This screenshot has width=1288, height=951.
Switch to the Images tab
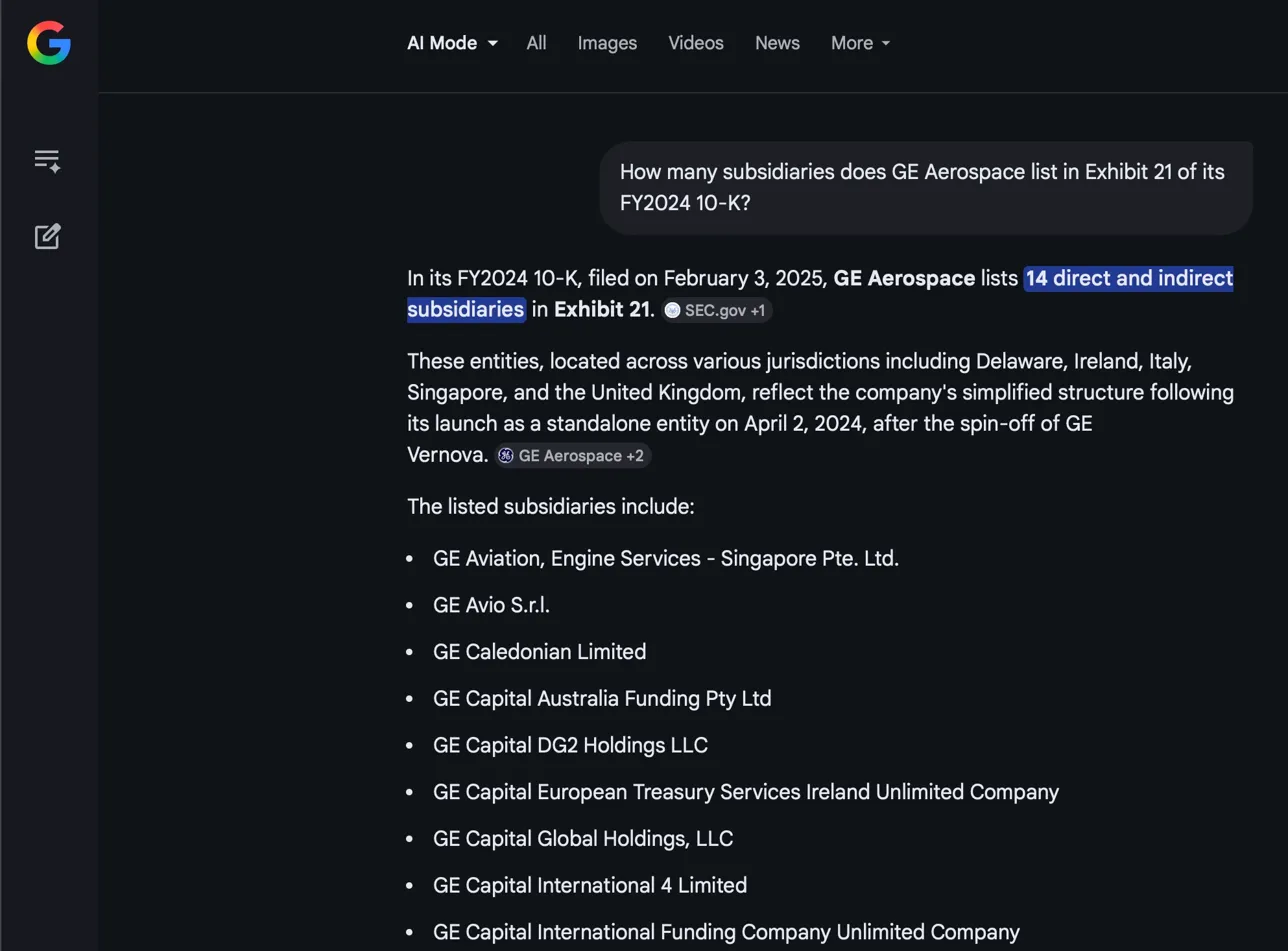(607, 43)
